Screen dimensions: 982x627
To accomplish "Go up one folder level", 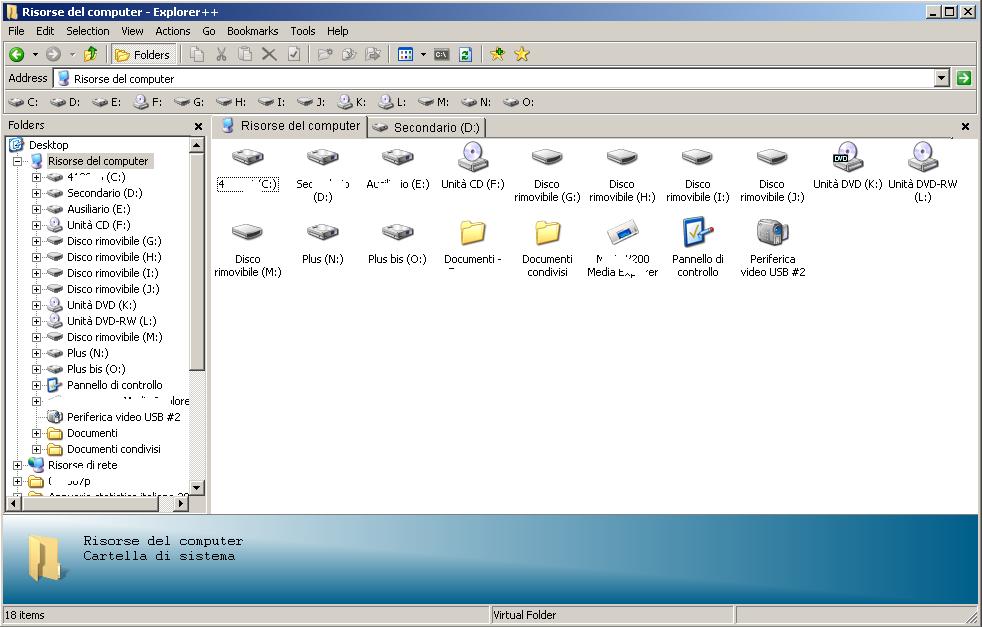I will click(91, 55).
